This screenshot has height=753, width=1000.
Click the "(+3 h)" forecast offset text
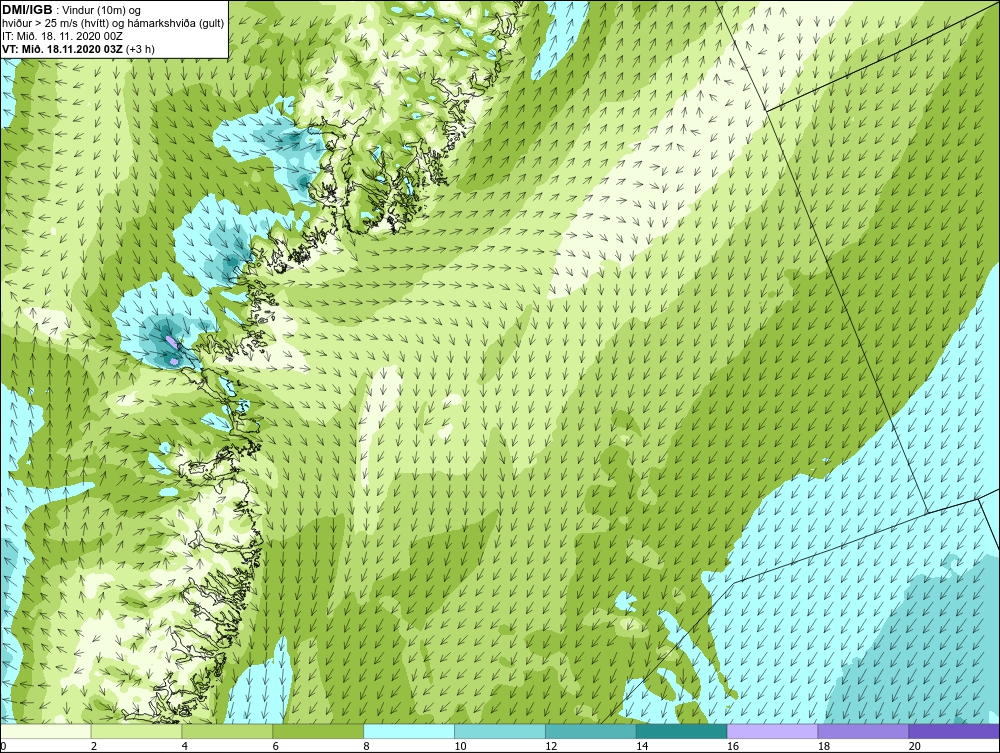pos(140,48)
